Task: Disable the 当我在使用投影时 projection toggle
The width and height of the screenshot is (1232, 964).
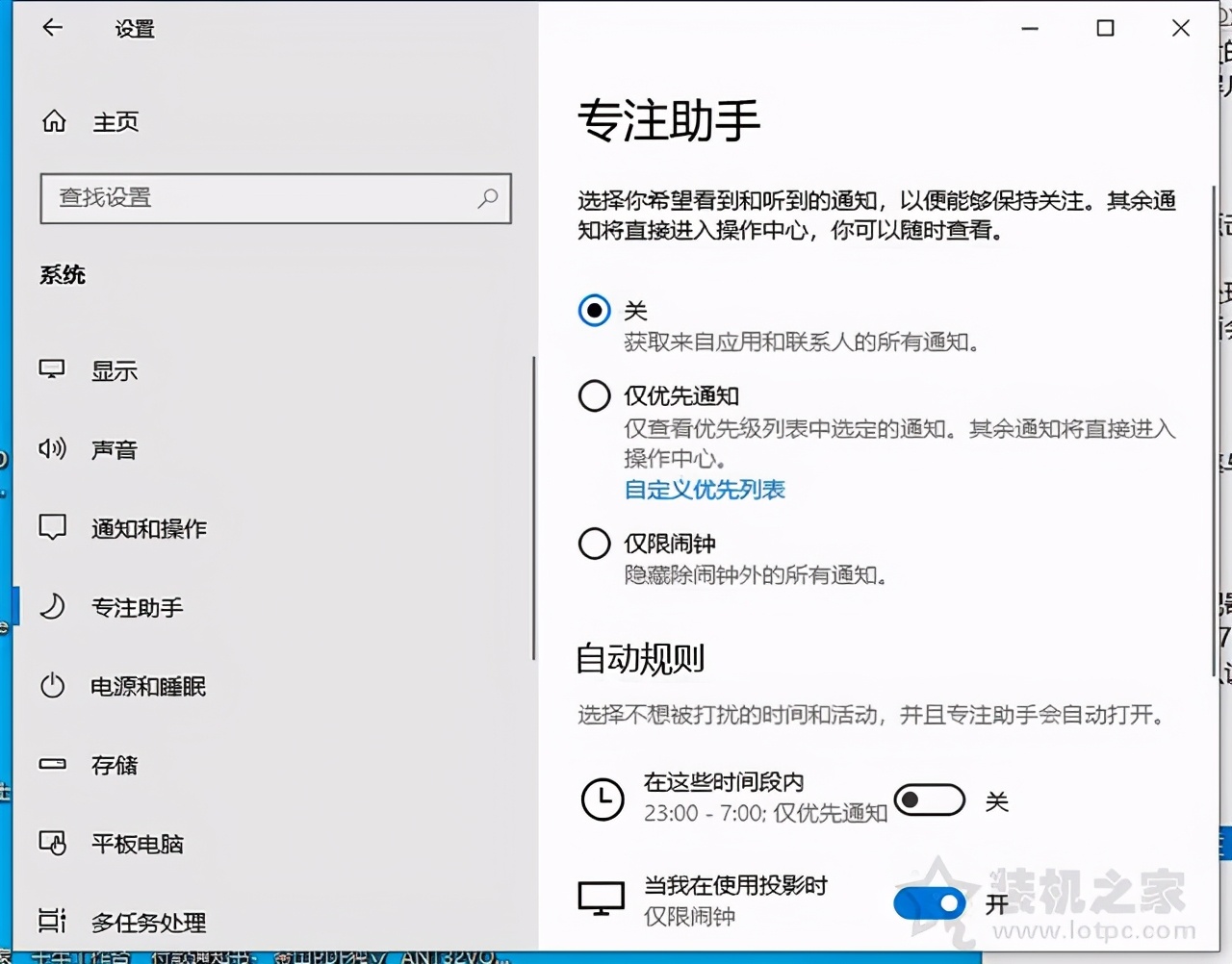Action: (x=930, y=902)
